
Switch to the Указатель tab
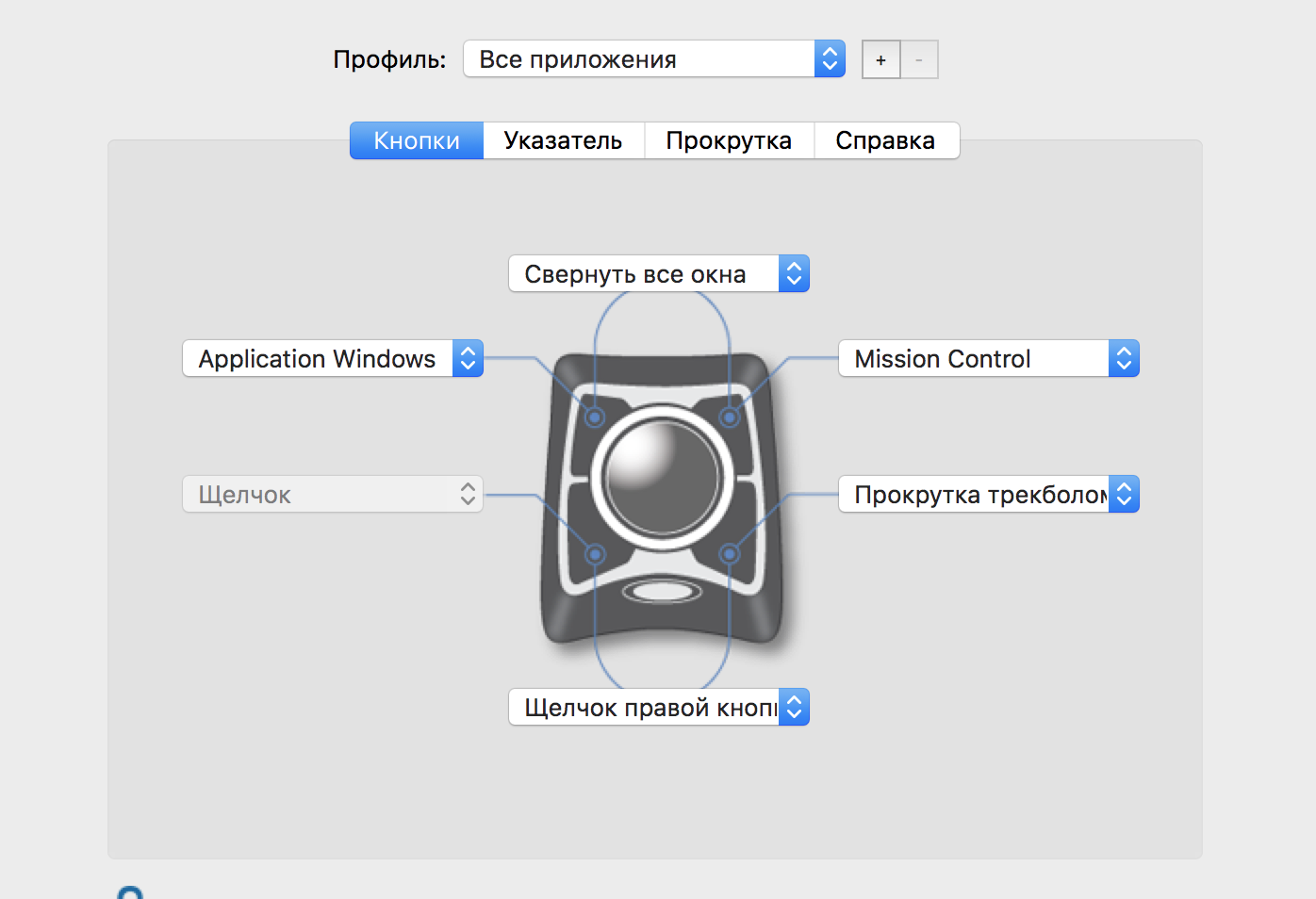[564, 140]
